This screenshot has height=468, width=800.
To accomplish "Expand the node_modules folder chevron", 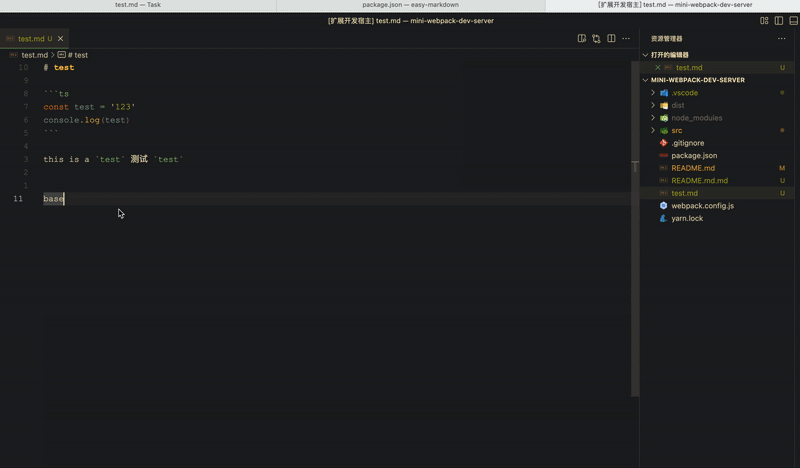I will (x=653, y=117).
